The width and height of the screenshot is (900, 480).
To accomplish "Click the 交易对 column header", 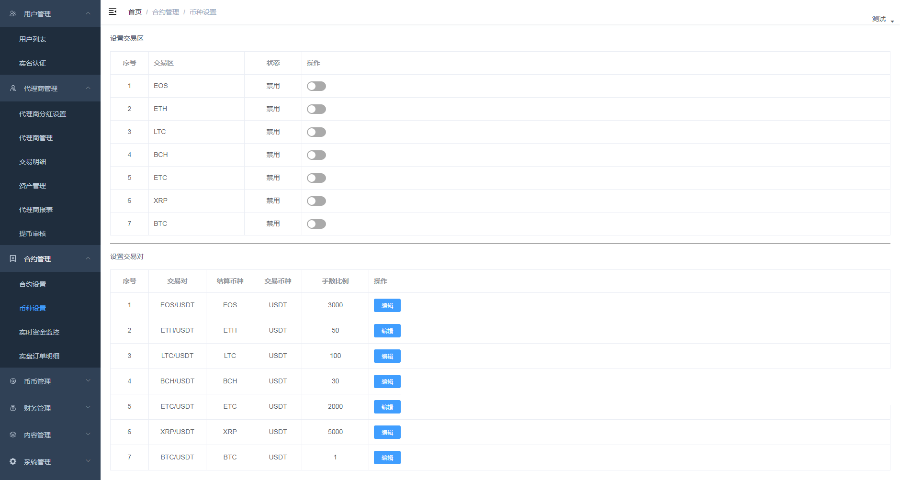I will (177, 281).
